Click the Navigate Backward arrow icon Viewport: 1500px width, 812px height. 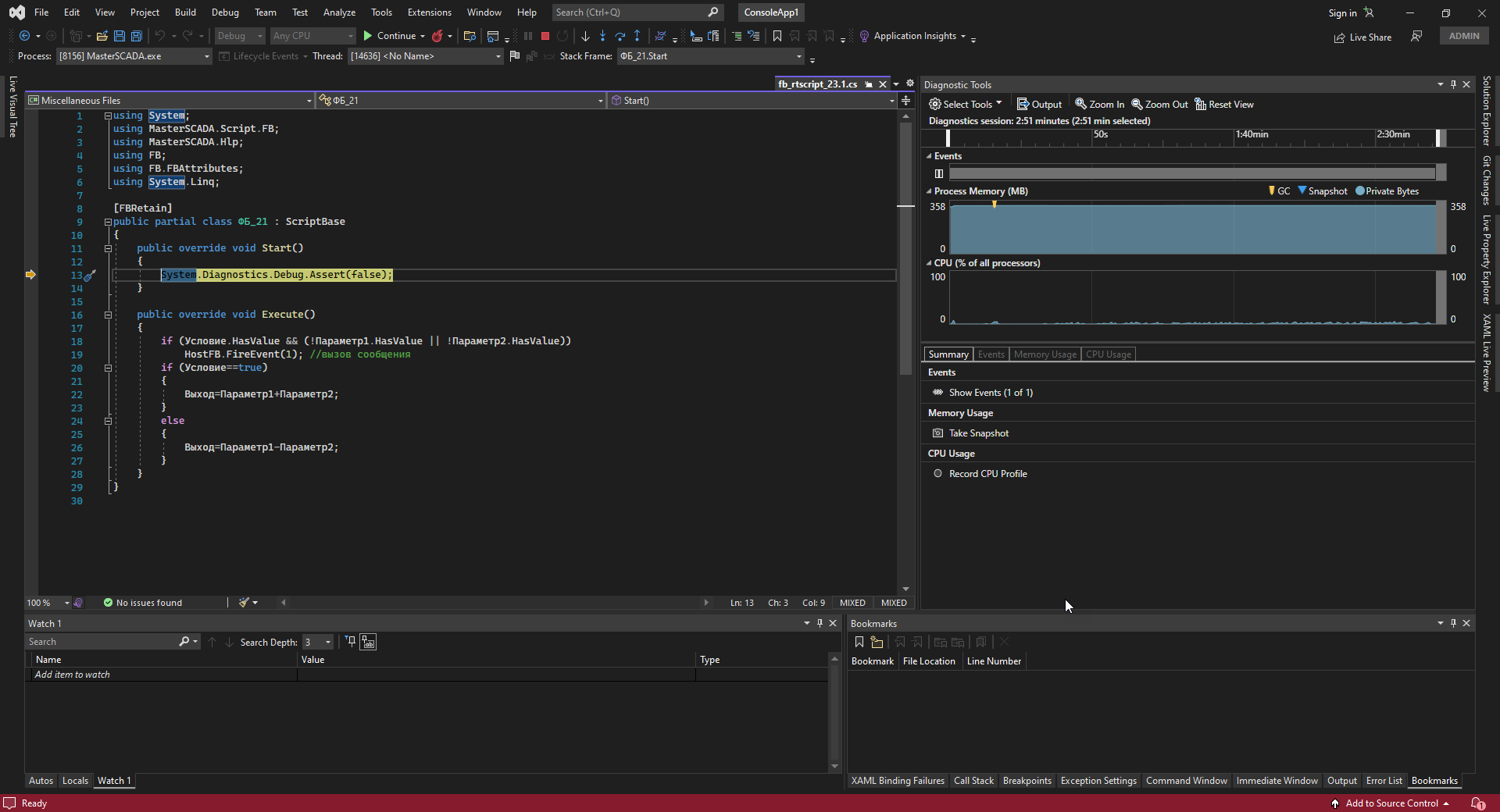pyautogui.click(x=24, y=36)
